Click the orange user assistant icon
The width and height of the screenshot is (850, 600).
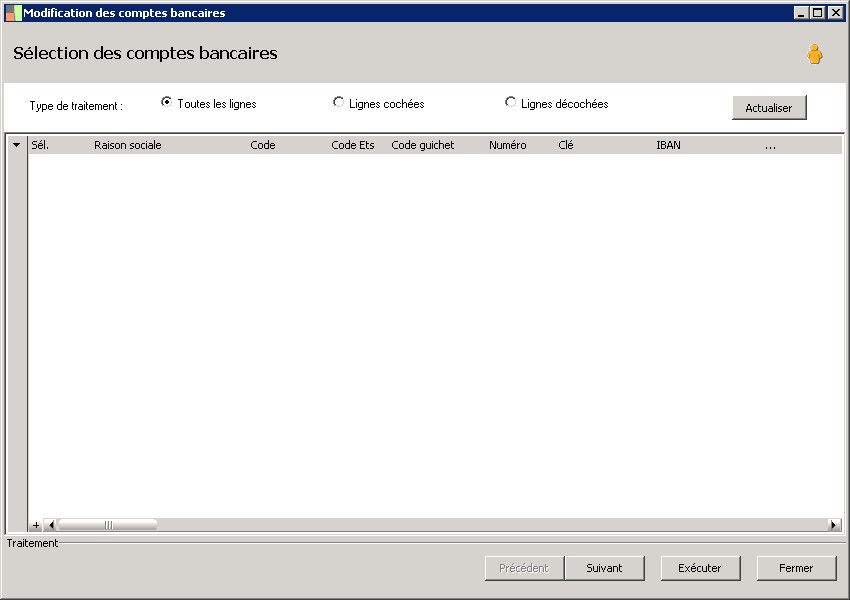pyautogui.click(x=814, y=54)
